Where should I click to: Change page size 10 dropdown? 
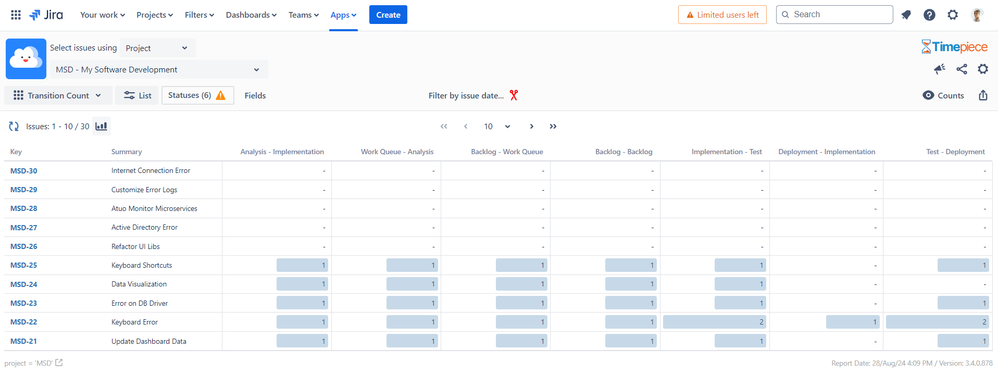point(496,127)
